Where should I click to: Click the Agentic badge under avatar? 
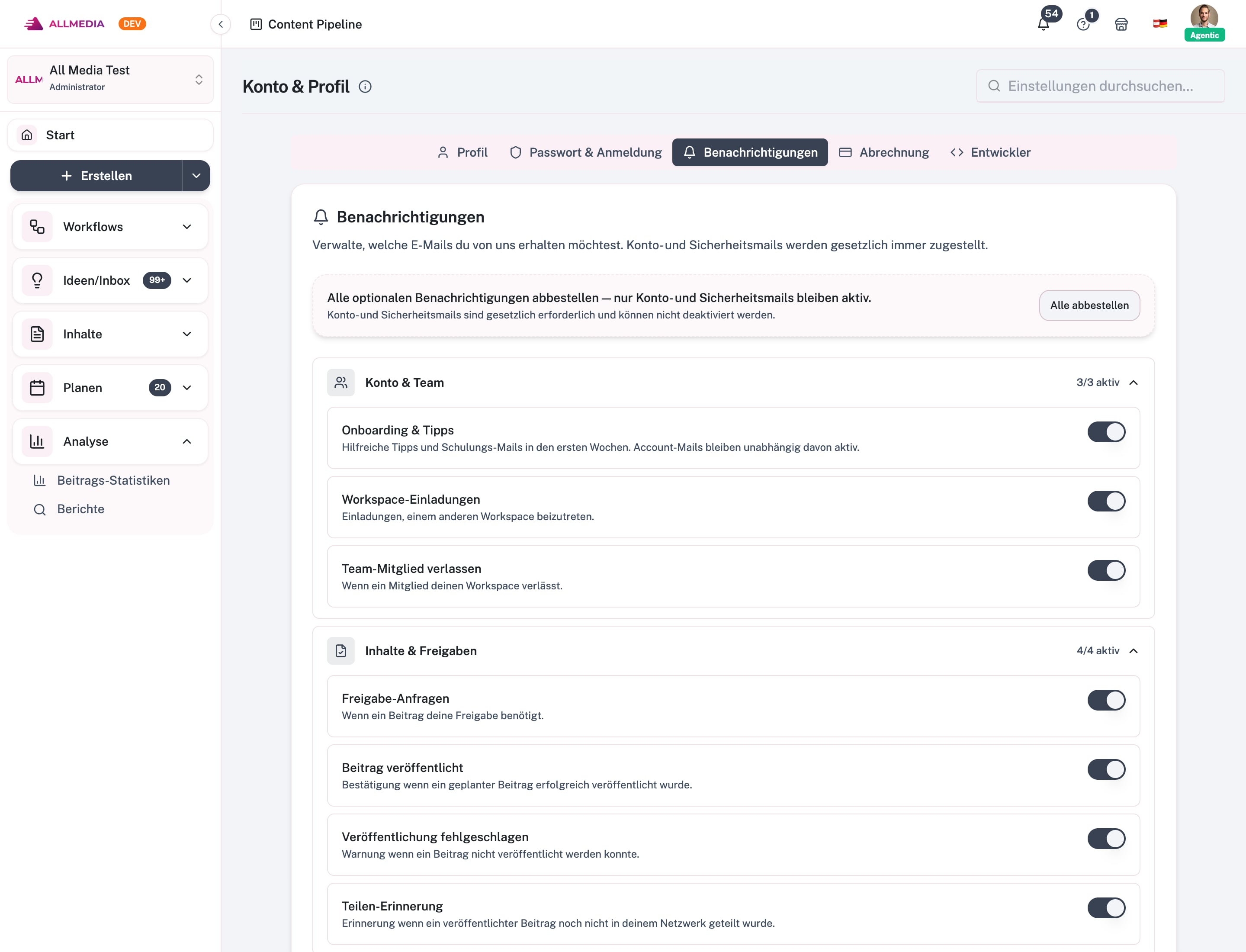click(x=1204, y=35)
